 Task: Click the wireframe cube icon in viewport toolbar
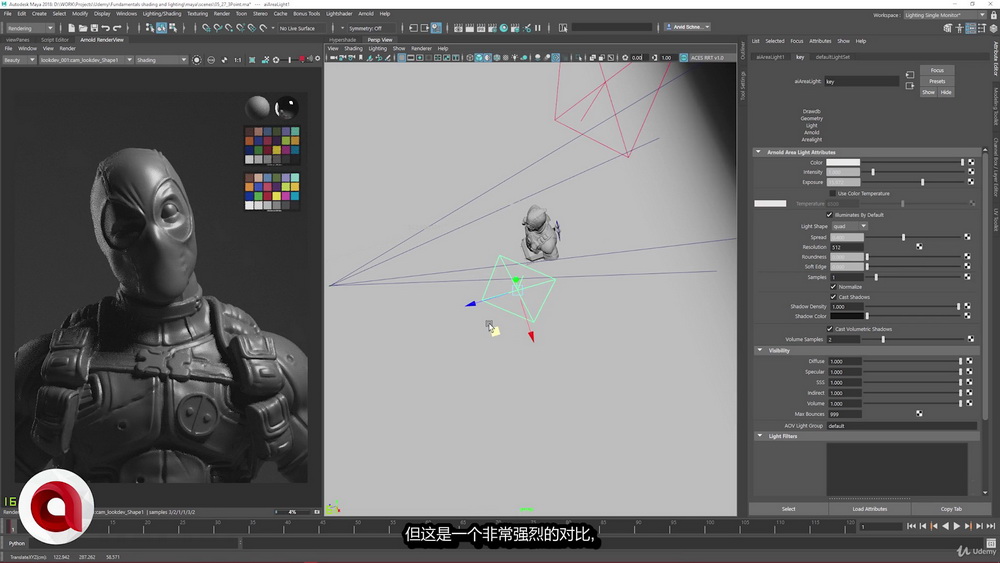tap(469, 58)
